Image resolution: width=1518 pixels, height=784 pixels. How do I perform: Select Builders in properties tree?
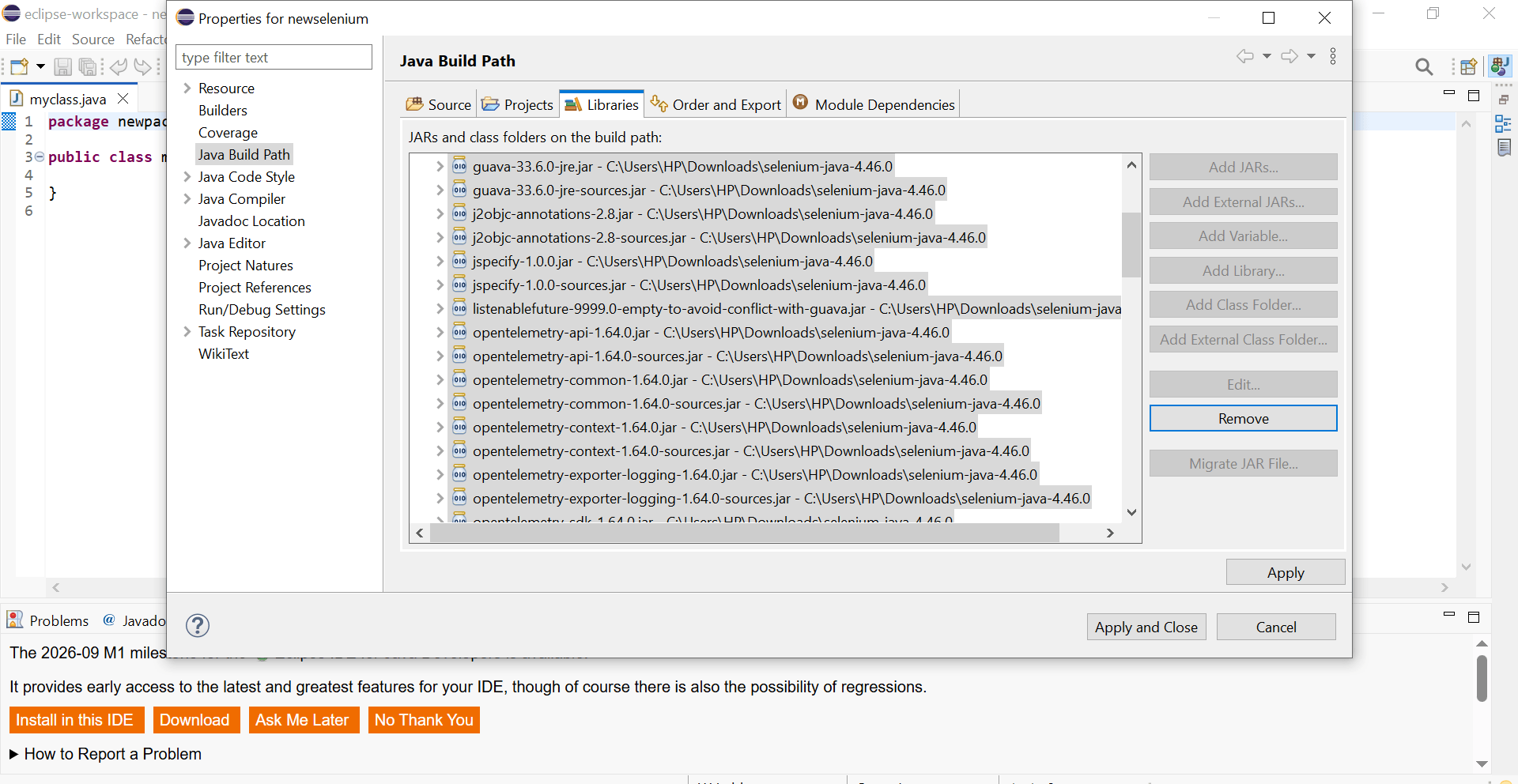point(223,110)
